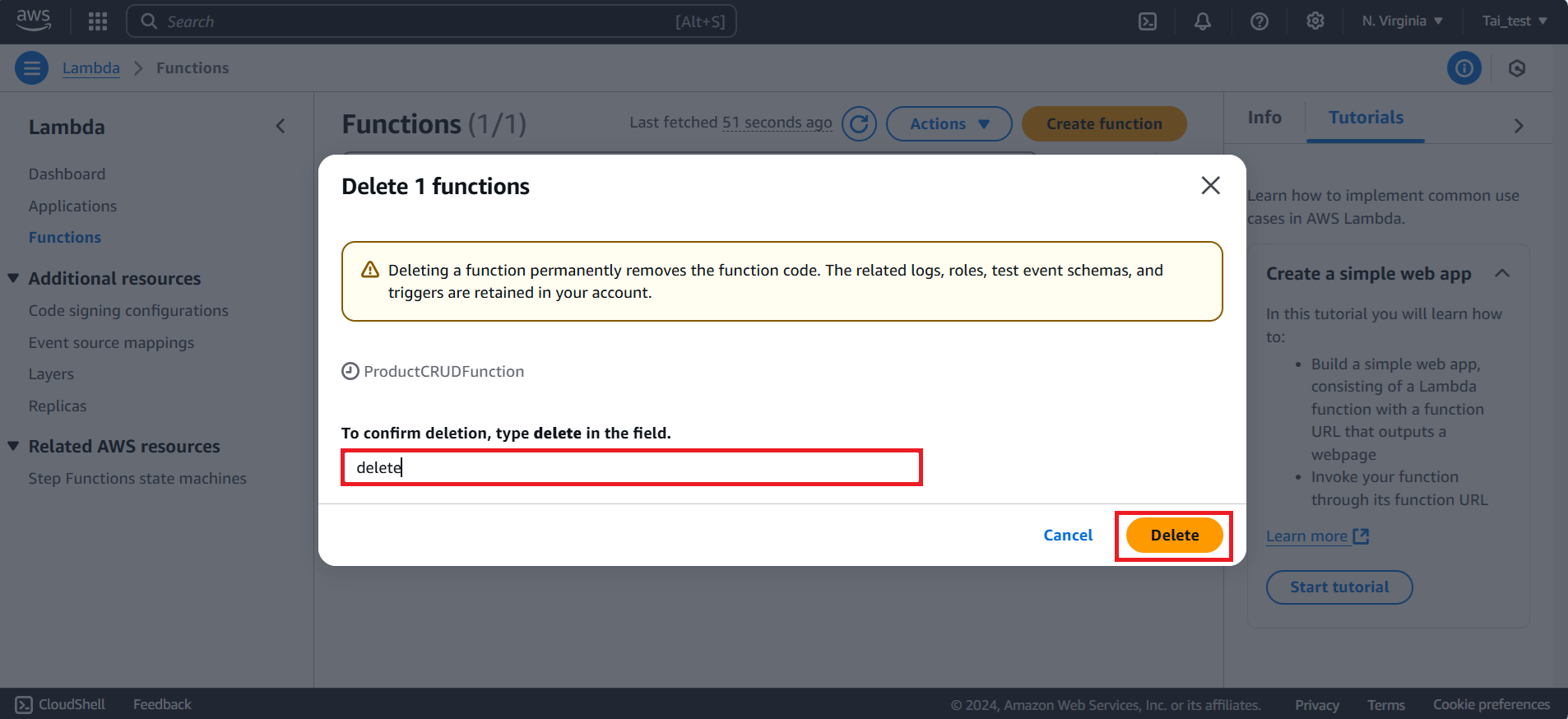Open the help question mark icon
This screenshot has width=1568, height=719.
tap(1260, 21)
